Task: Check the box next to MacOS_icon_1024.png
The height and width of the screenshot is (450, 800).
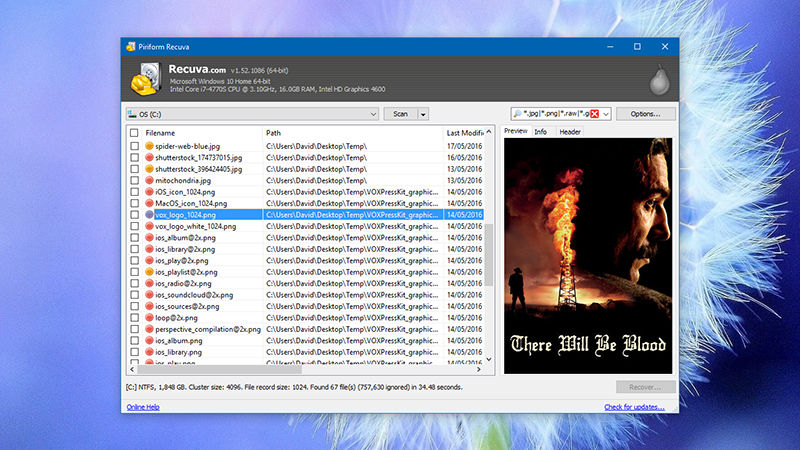Action: coord(135,203)
